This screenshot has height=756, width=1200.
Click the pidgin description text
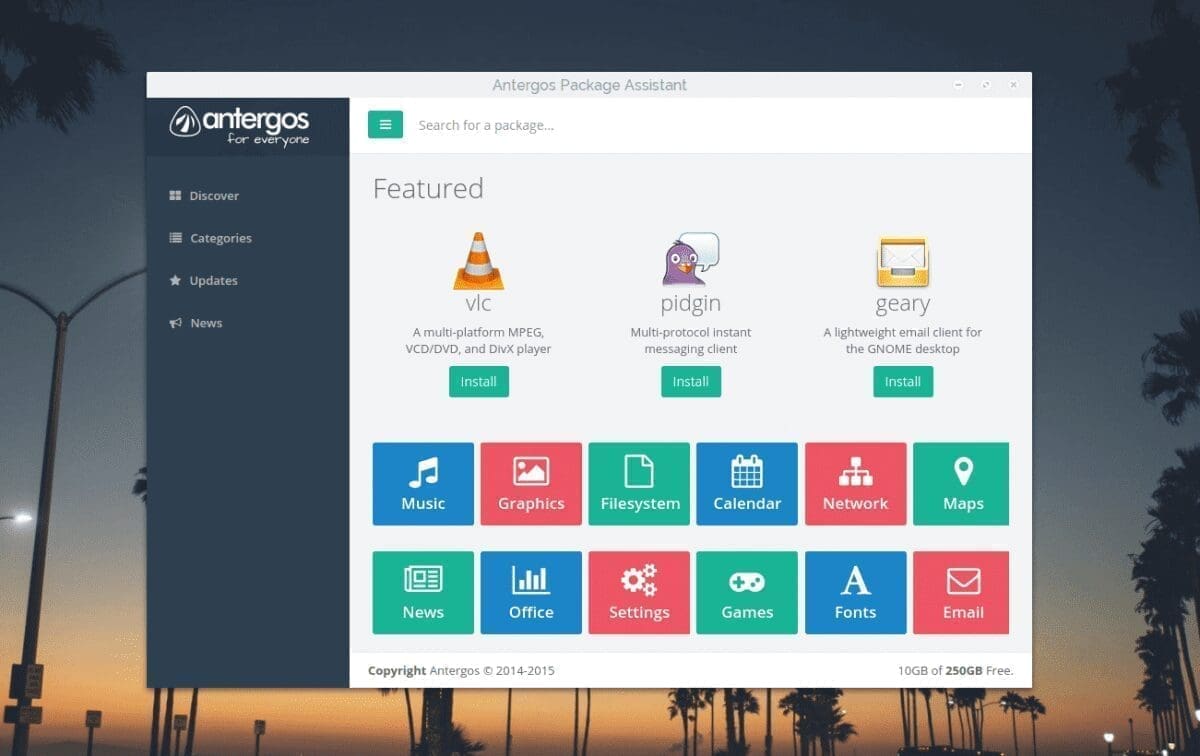691,341
